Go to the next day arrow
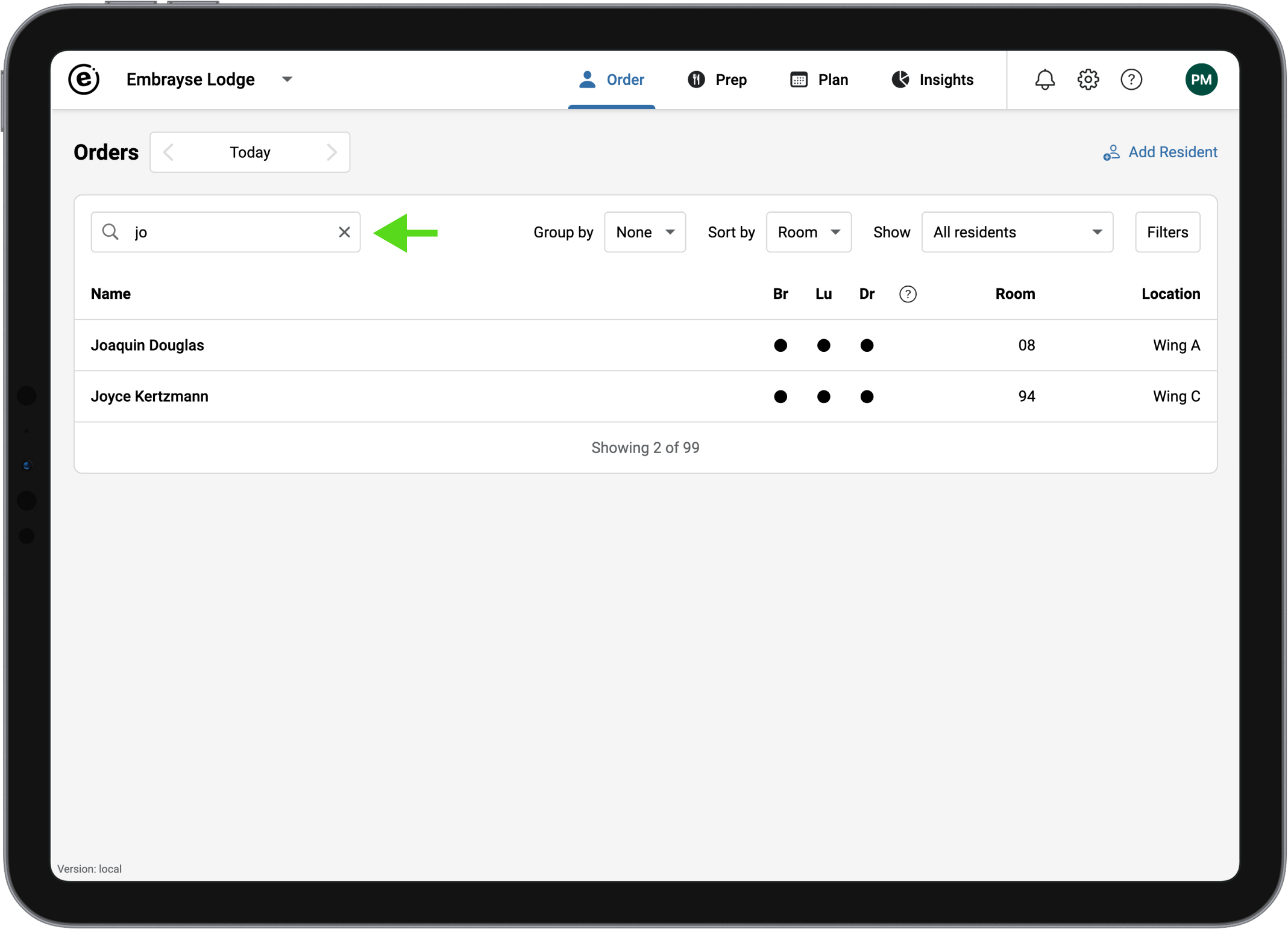The width and height of the screenshot is (1288, 929). tap(331, 152)
